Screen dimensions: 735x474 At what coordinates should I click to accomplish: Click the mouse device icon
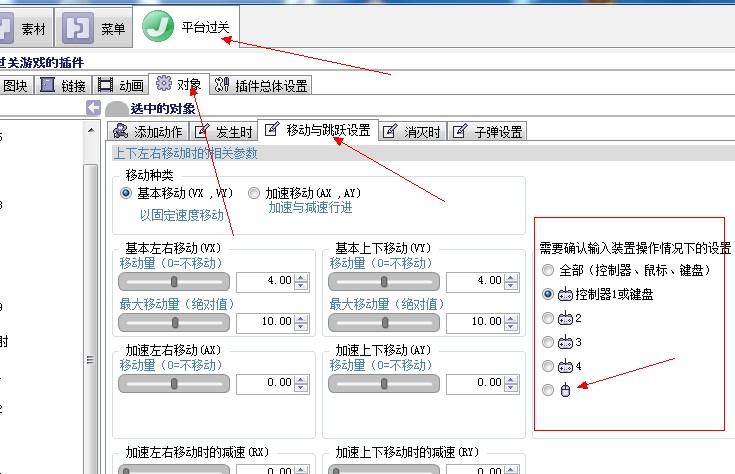pos(565,390)
